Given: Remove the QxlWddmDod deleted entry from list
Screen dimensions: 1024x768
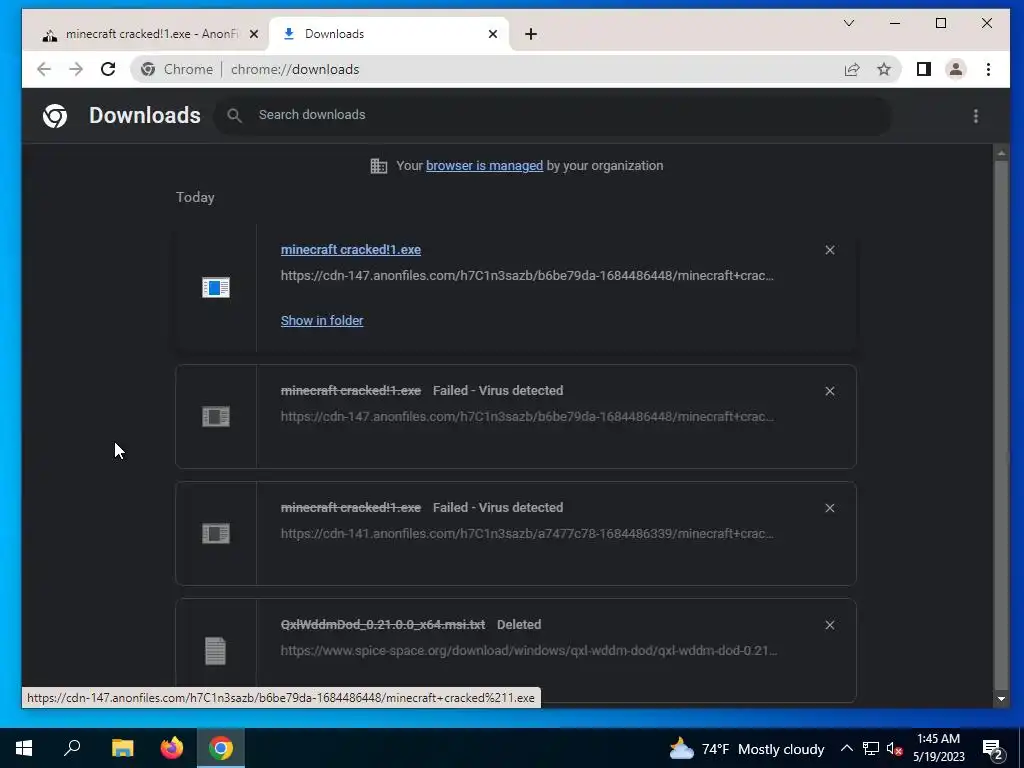Looking at the screenshot, I should click(829, 625).
